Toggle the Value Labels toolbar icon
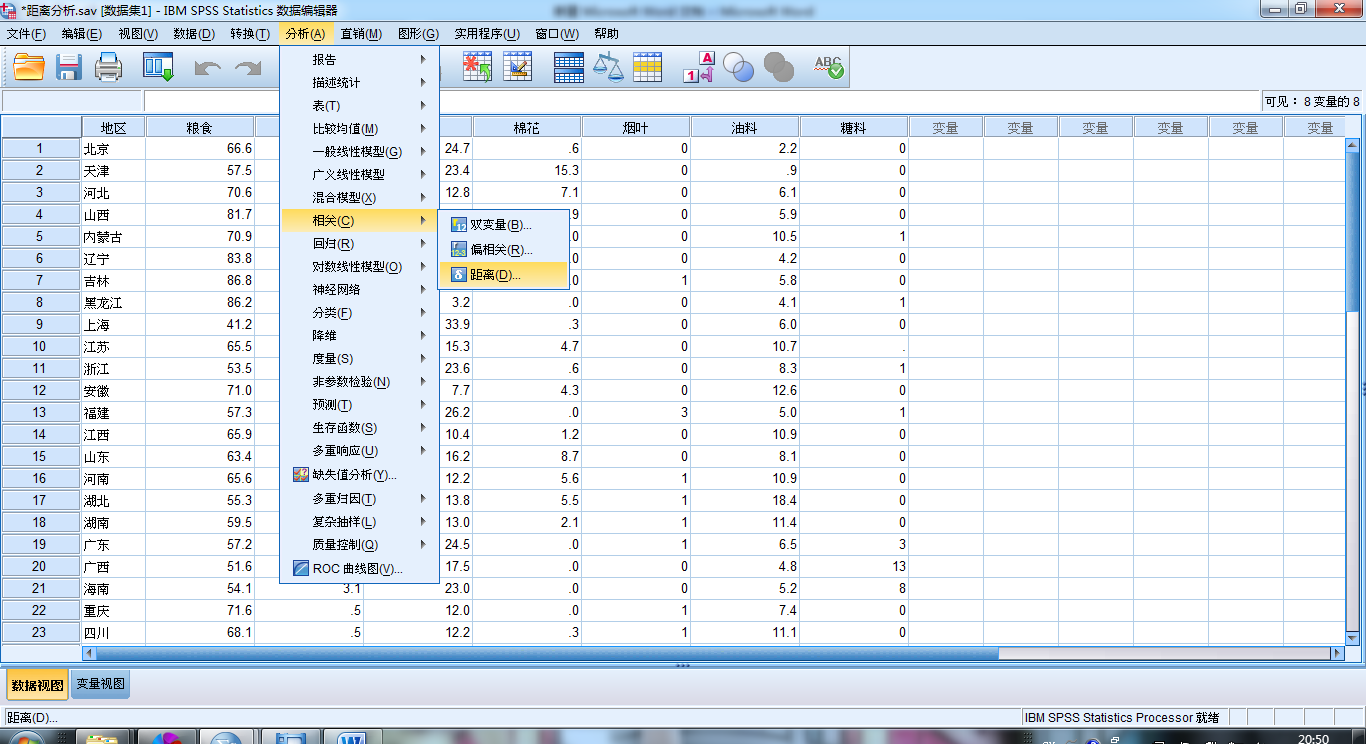1366x744 pixels. [x=698, y=67]
